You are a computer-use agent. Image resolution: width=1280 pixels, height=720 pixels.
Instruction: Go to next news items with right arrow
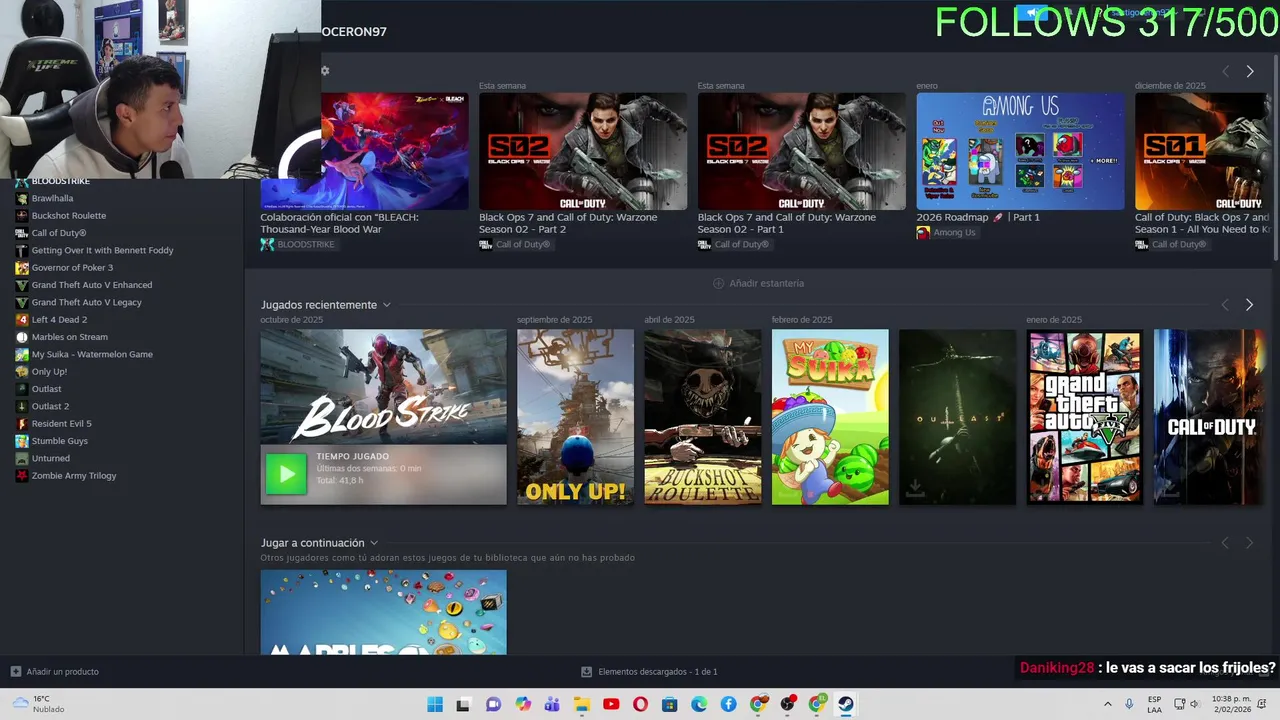pos(1249,71)
